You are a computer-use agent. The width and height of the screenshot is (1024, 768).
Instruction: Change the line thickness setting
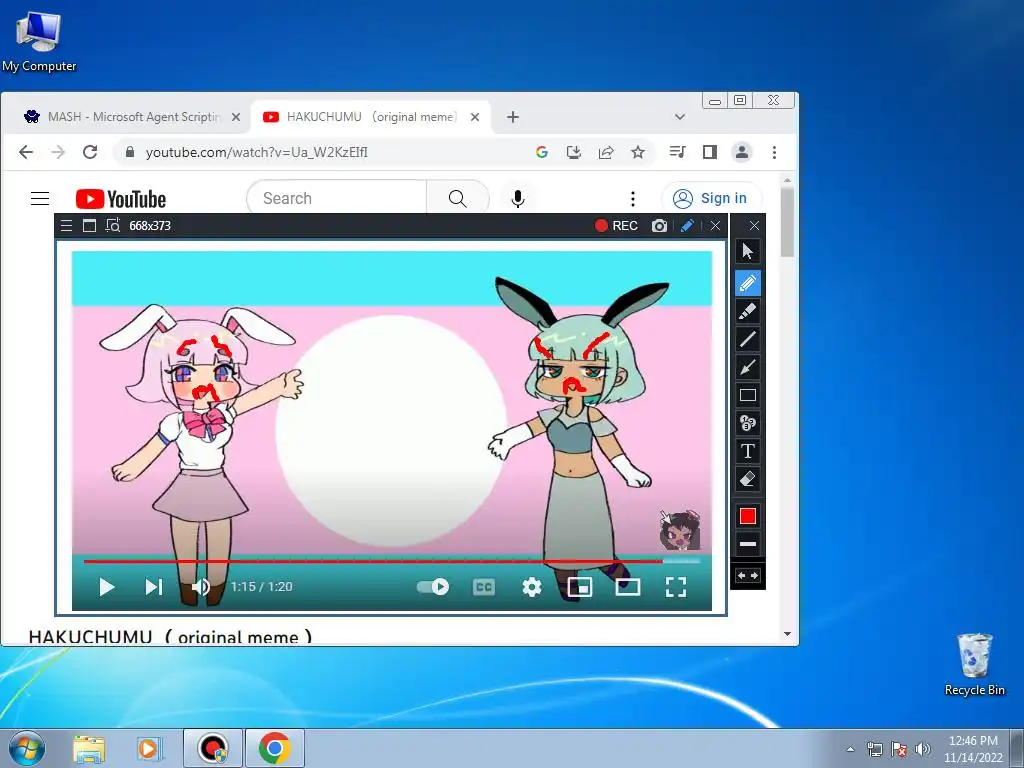point(748,543)
